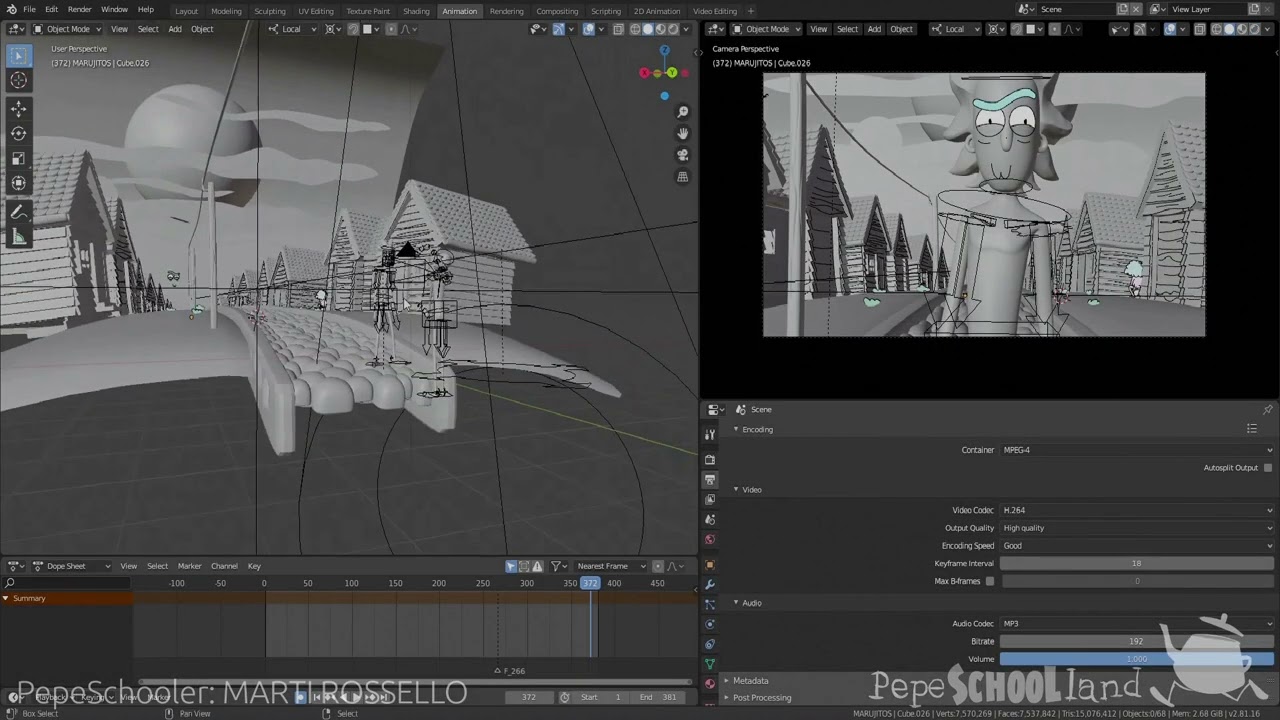Switch to the Compositing workspace tab

click(557, 11)
